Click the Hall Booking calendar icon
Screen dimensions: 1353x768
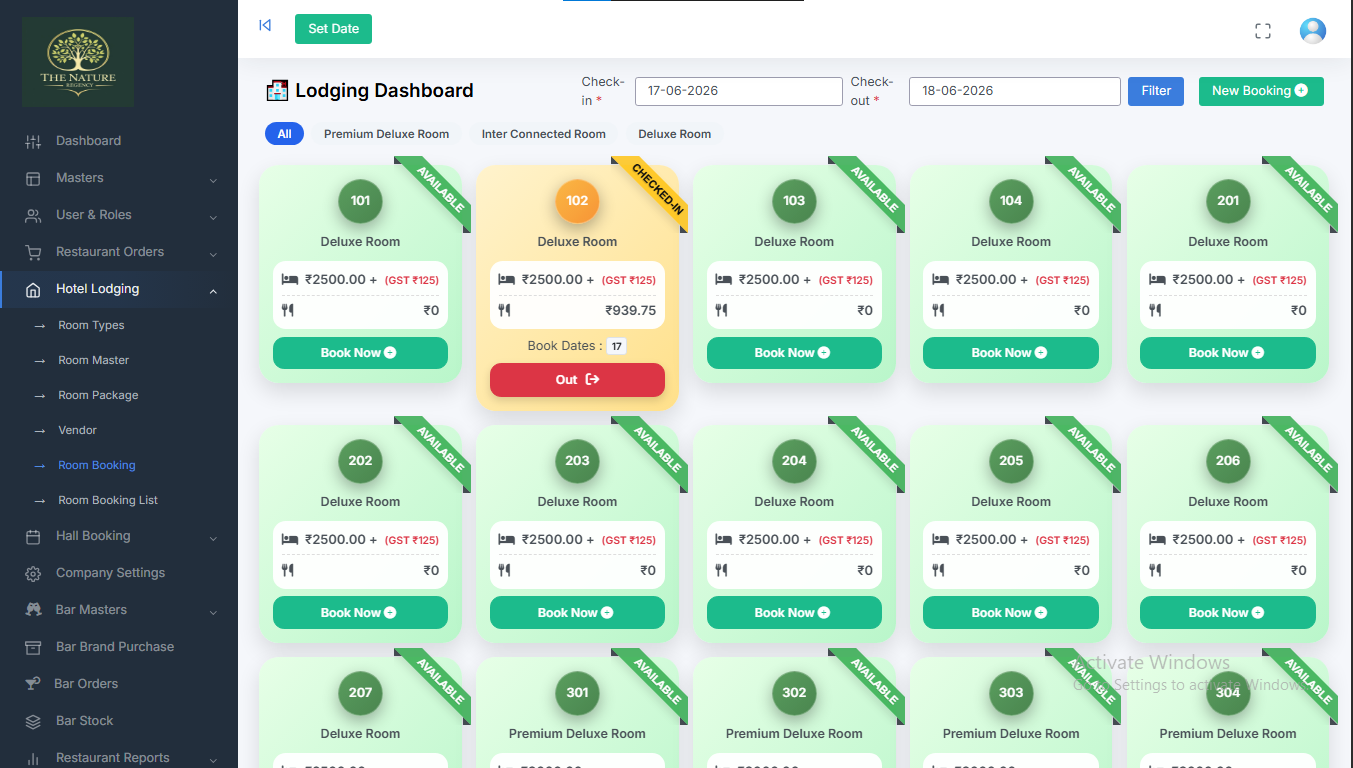point(33,537)
